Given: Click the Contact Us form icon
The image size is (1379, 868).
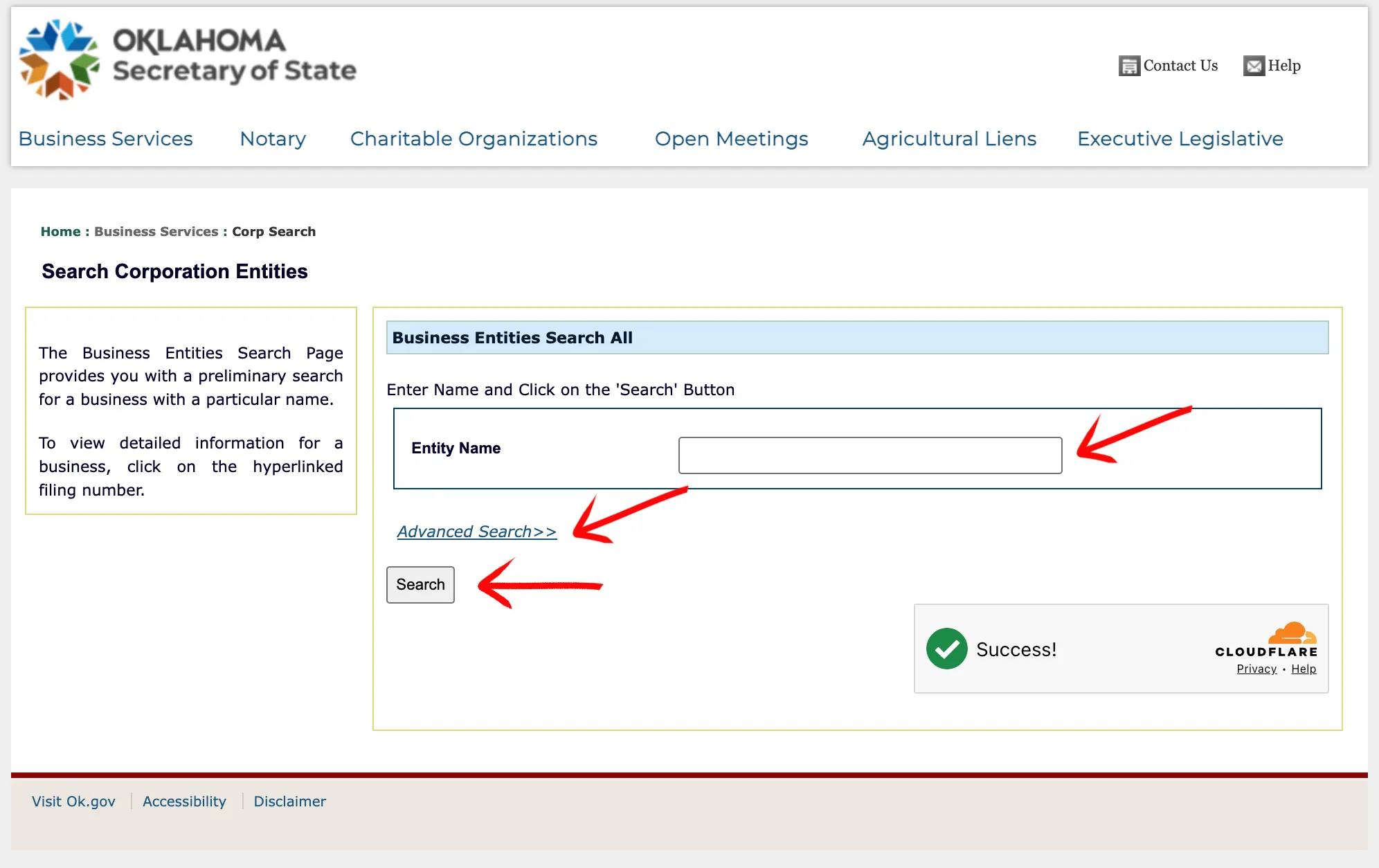Looking at the screenshot, I should pos(1129,66).
